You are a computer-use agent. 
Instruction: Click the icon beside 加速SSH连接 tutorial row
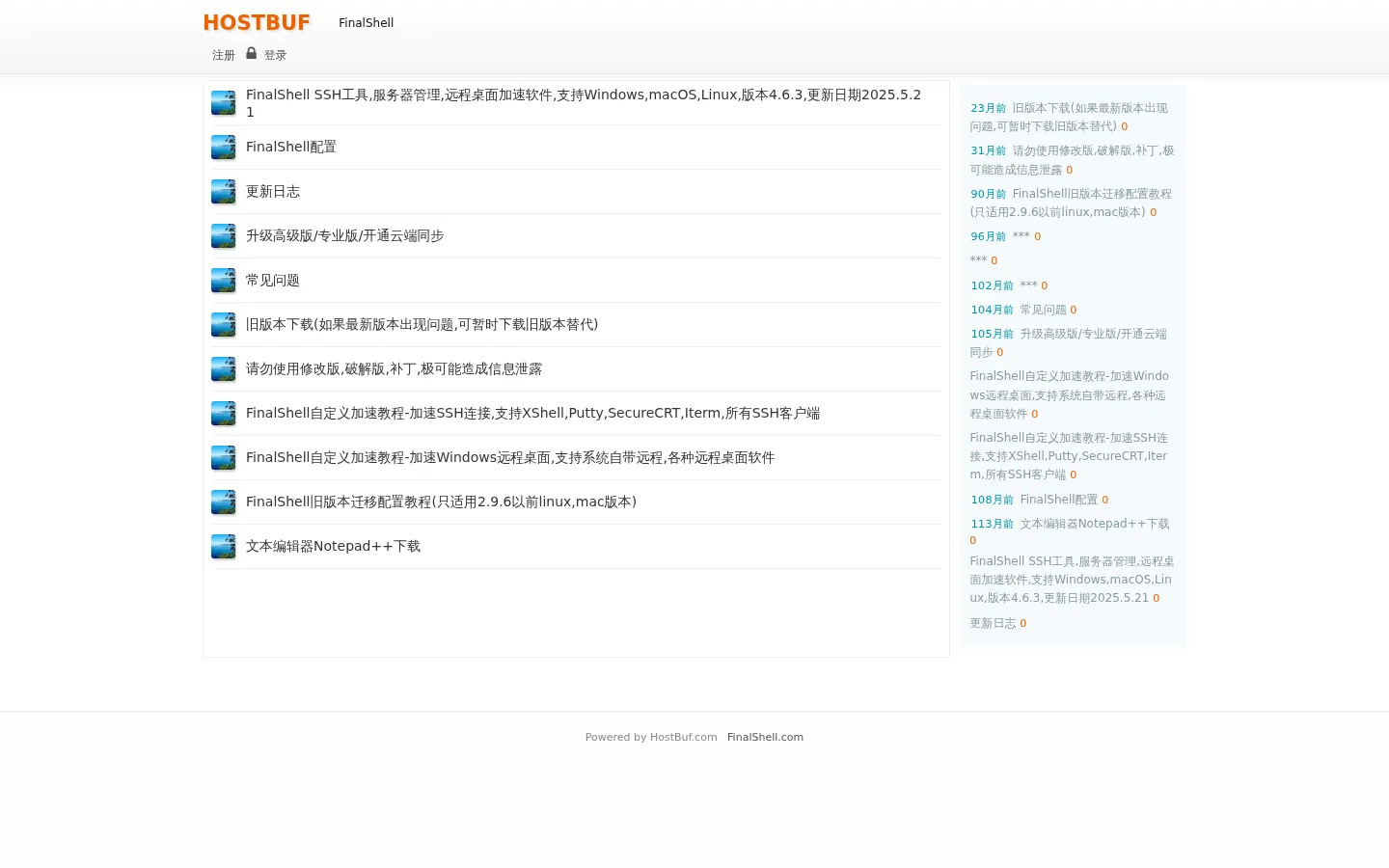coord(224,414)
